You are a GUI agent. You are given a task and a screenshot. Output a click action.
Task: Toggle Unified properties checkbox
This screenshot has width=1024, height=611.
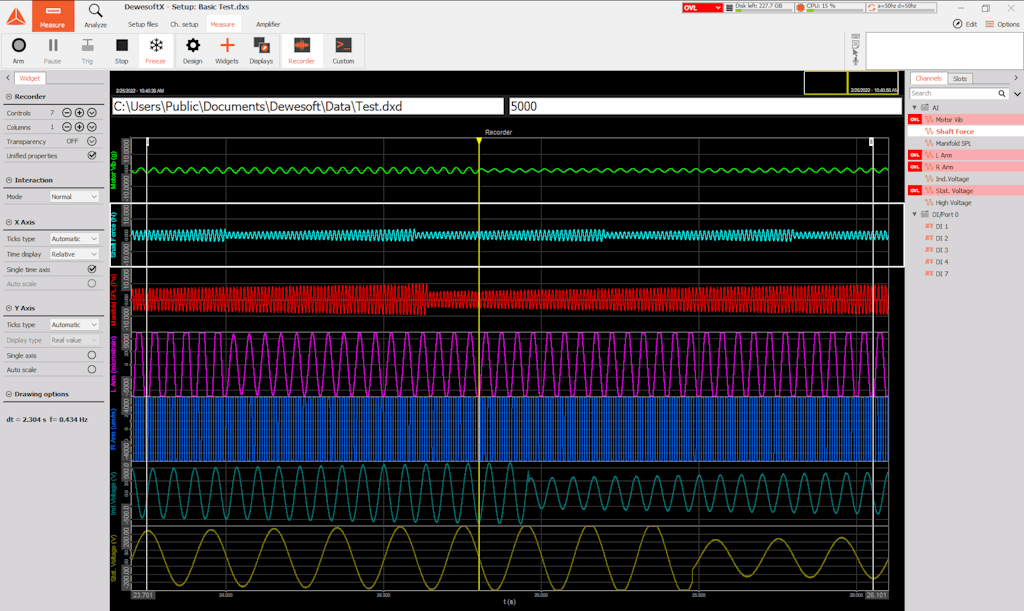click(92, 155)
